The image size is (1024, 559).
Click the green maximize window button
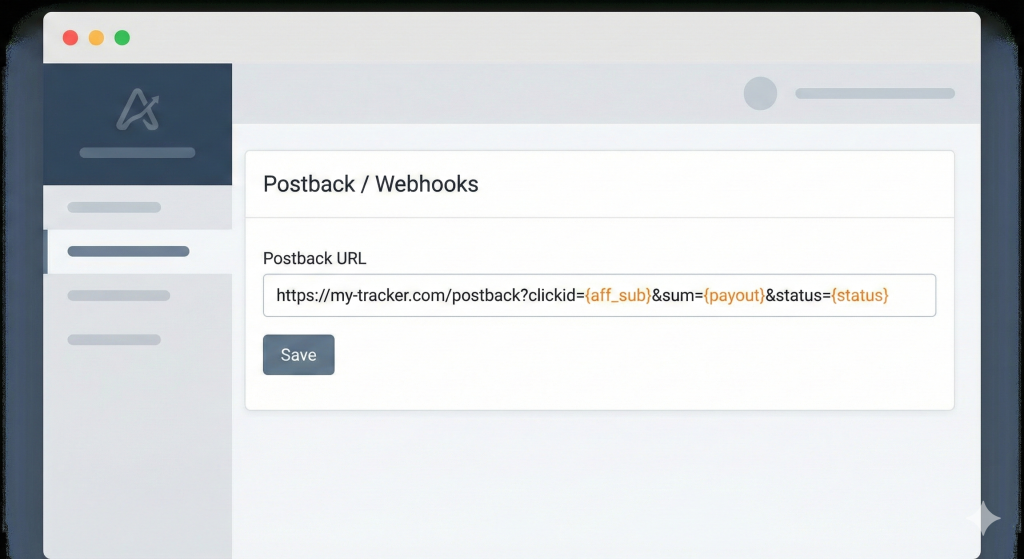pyautogui.click(x=122, y=38)
